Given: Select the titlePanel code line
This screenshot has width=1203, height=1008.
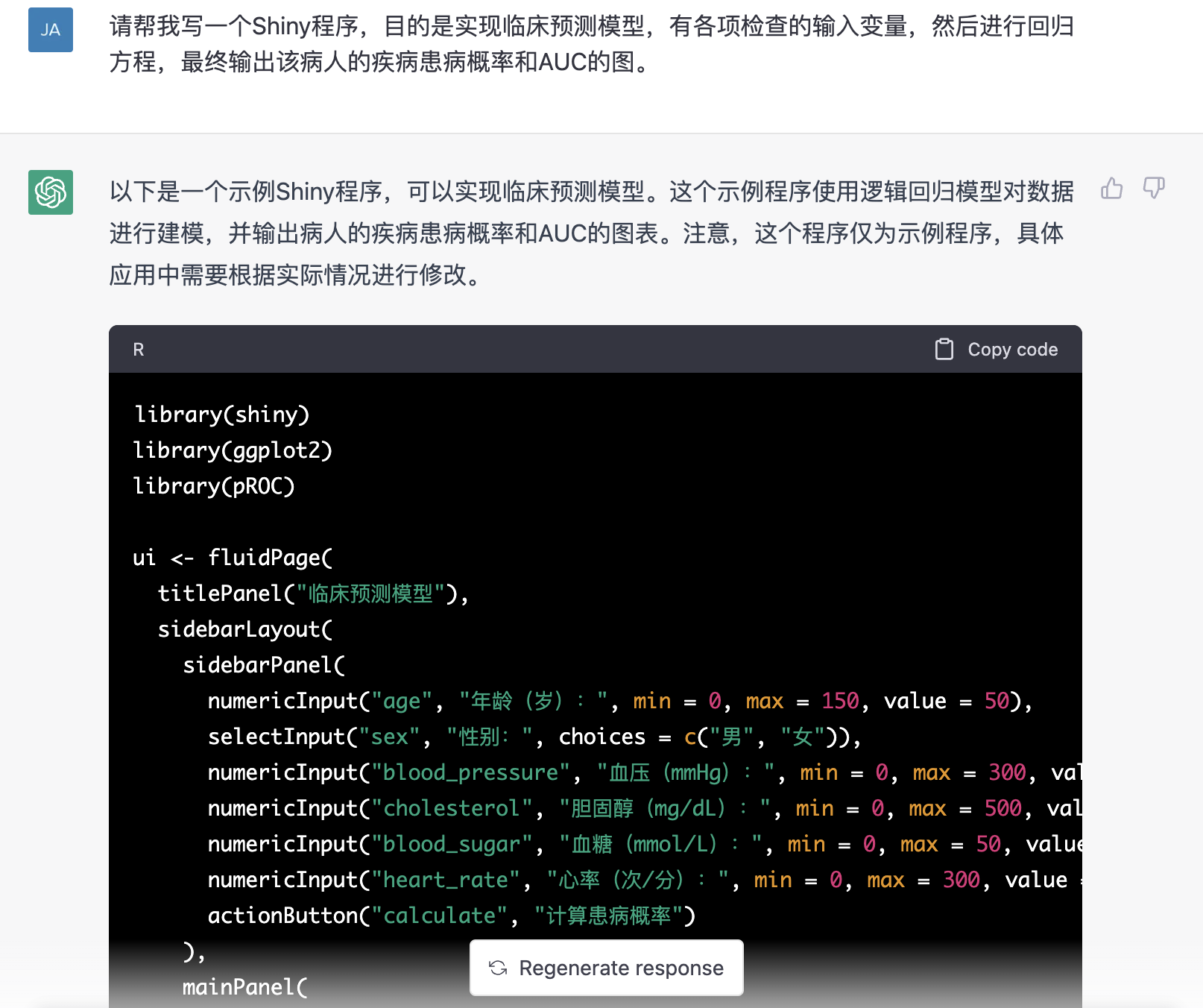Looking at the screenshot, I should click(x=313, y=593).
